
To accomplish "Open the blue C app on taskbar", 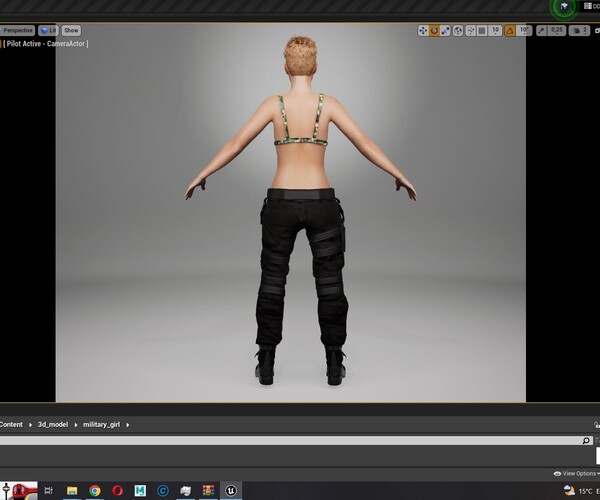I will [163, 490].
